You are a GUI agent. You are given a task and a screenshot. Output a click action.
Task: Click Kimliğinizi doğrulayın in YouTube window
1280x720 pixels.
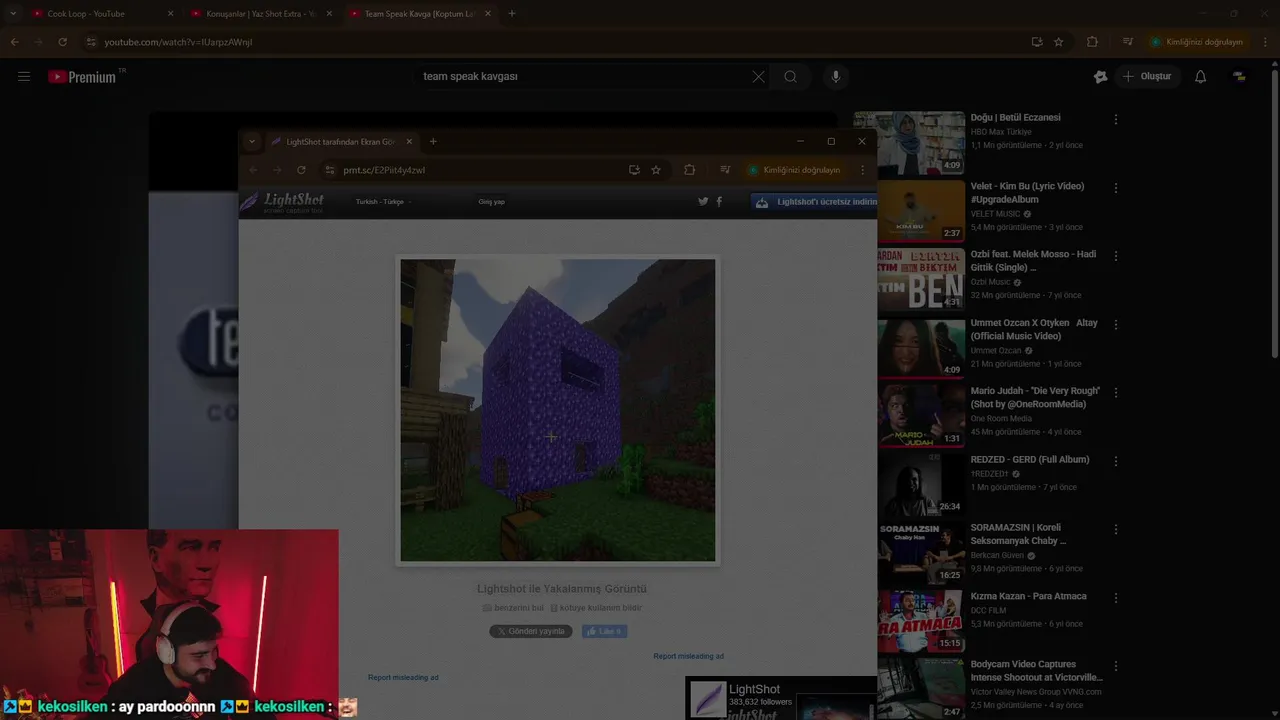coord(1197,42)
